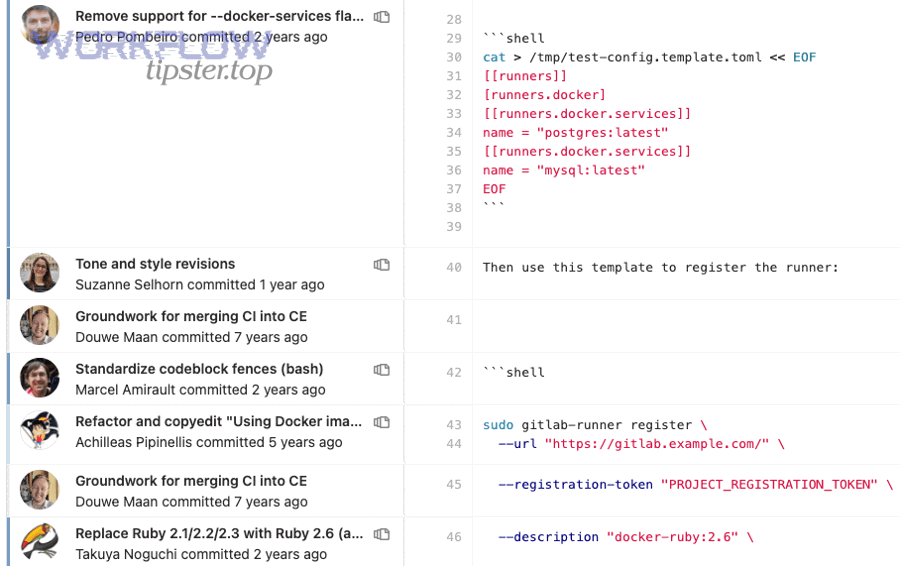Image resolution: width=900 pixels, height=566 pixels.
Task: Click line number 30 in the code
Action: [454, 58]
